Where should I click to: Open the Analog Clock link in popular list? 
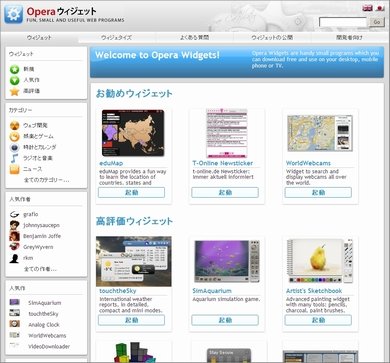pyautogui.click(x=44, y=325)
